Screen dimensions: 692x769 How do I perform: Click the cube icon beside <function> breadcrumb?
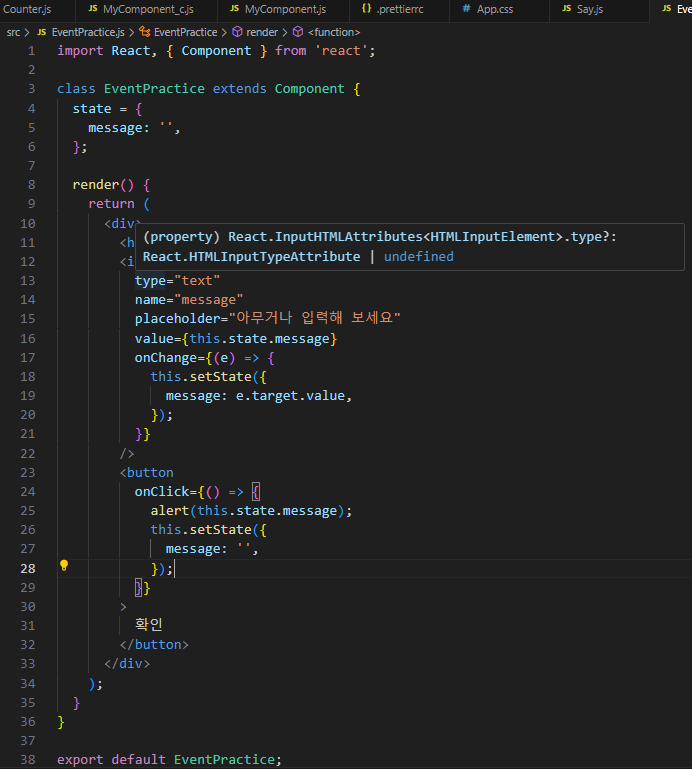298,32
